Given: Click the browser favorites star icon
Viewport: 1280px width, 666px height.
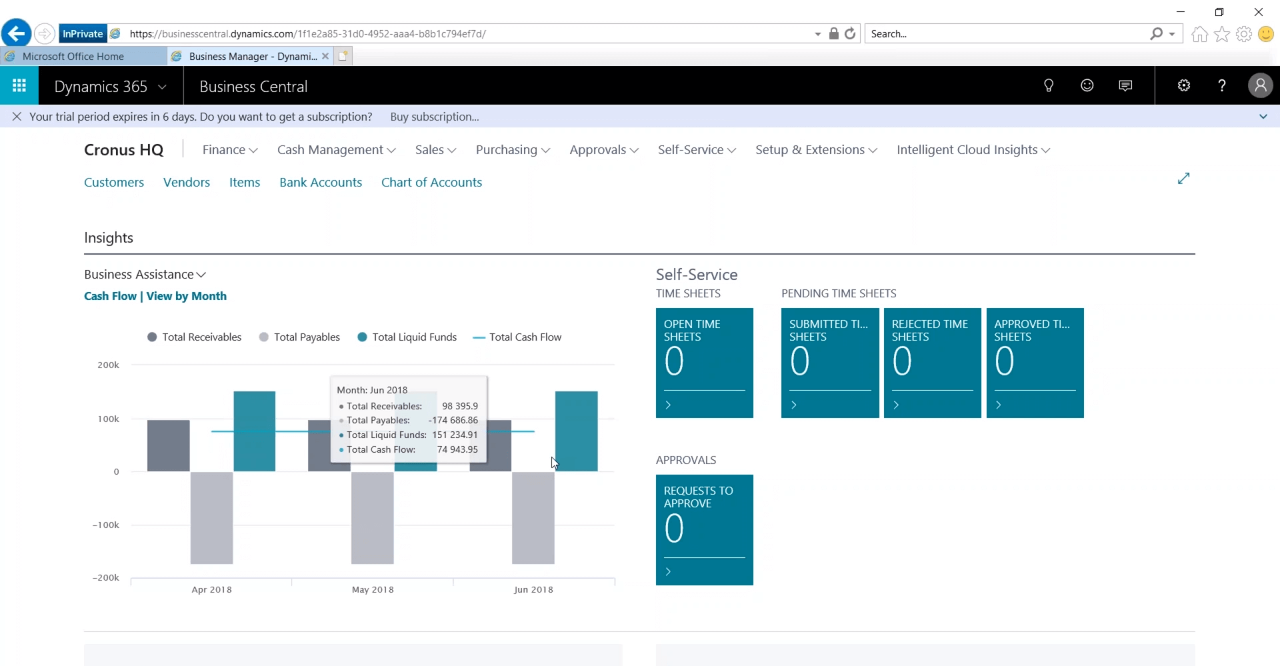Looking at the screenshot, I should 1222,34.
